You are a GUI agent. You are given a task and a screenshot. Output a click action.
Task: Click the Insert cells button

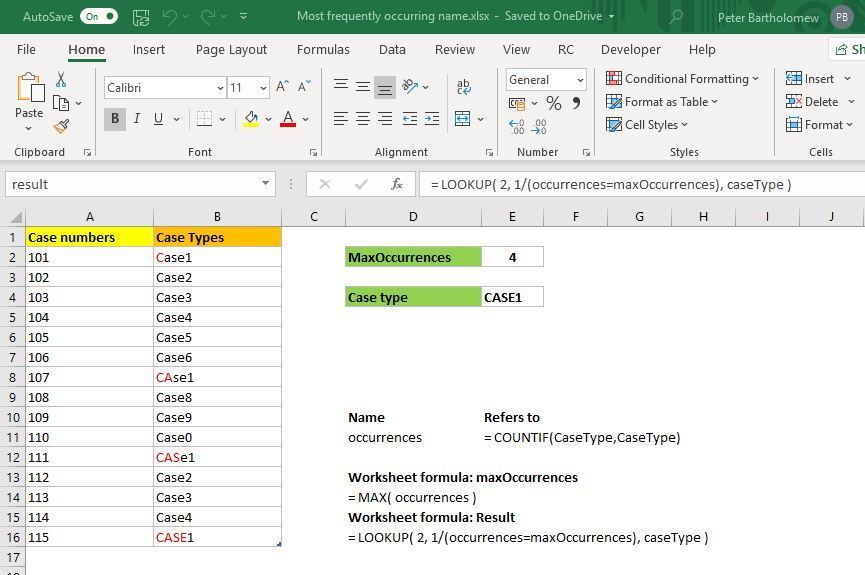pyautogui.click(x=810, y=79)
